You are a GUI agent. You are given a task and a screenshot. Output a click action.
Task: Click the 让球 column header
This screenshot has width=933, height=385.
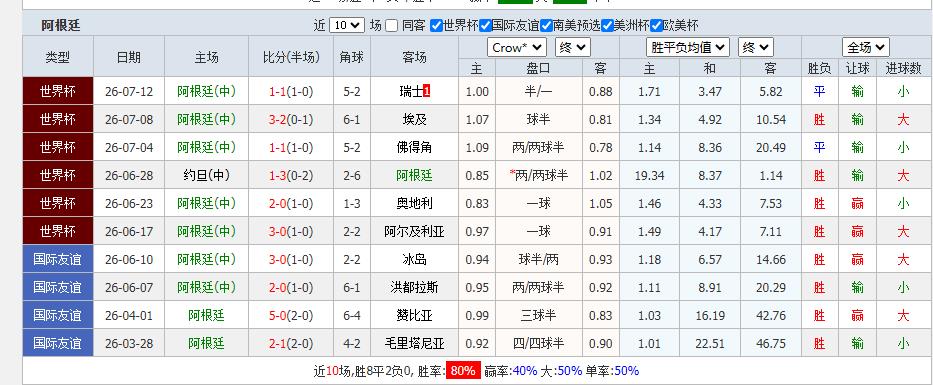[857, 68]
